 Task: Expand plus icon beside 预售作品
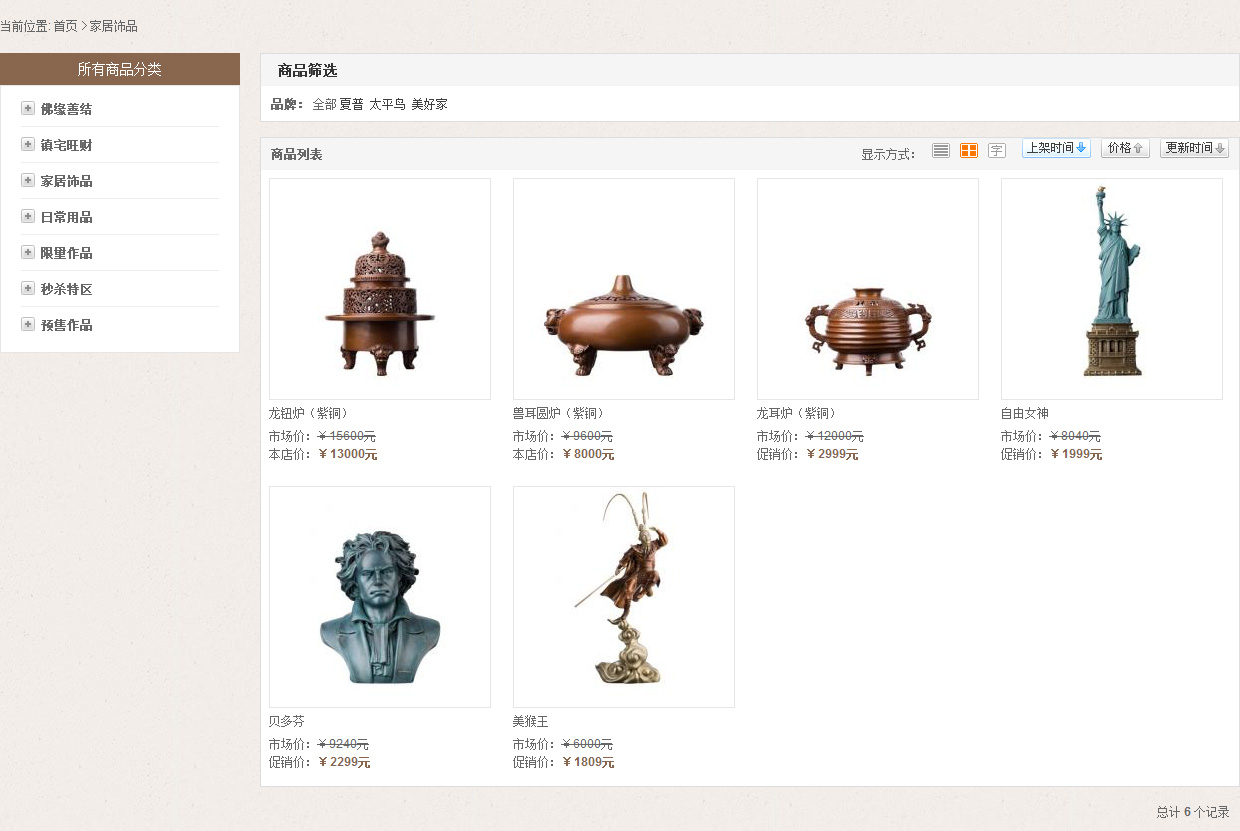[x=28, y=324]
